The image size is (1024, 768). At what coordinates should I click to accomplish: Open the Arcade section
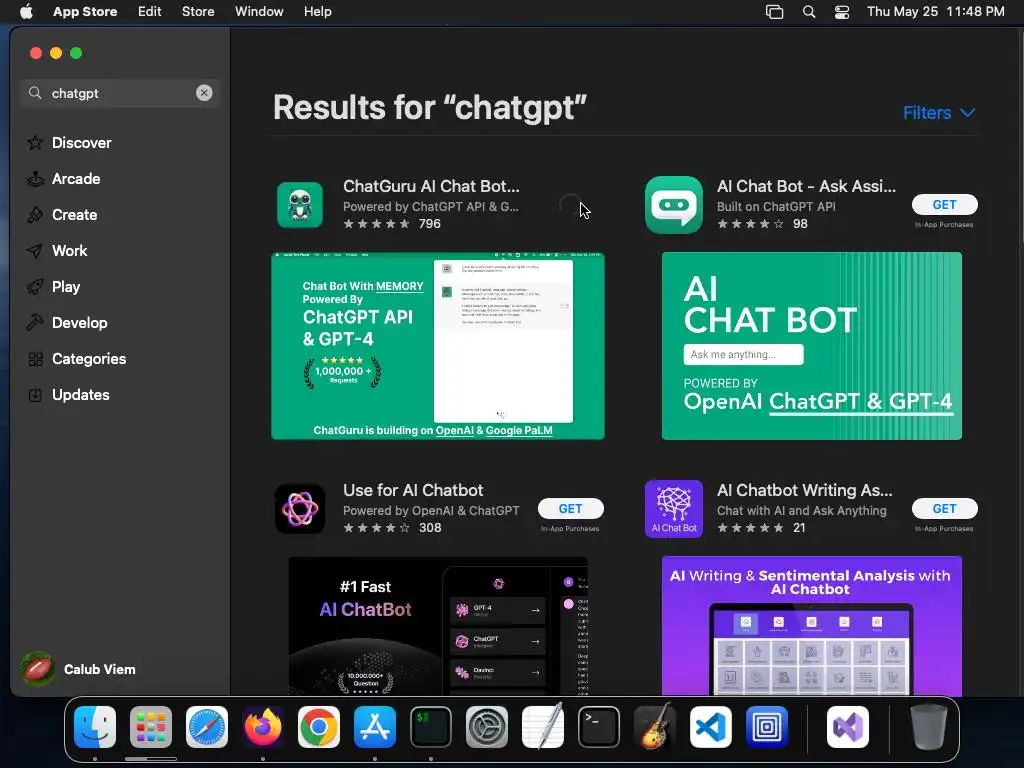tap(63, 178)
